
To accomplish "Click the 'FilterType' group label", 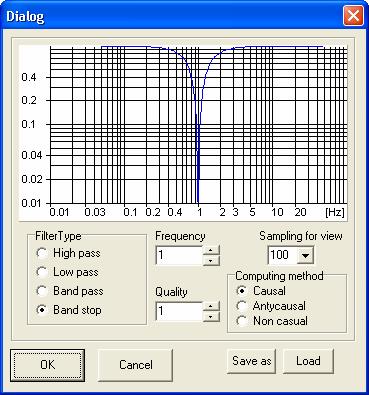I will click(58, 236).
